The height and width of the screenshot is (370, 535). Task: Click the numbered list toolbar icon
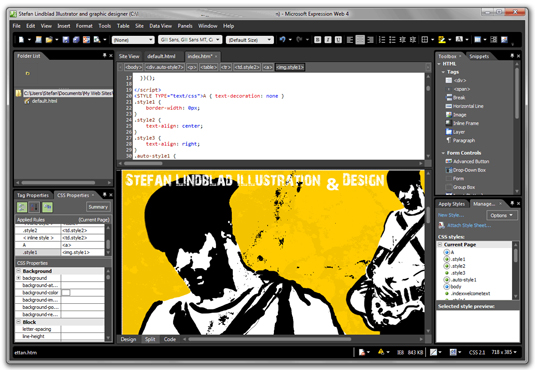click(x=382, y=40)
